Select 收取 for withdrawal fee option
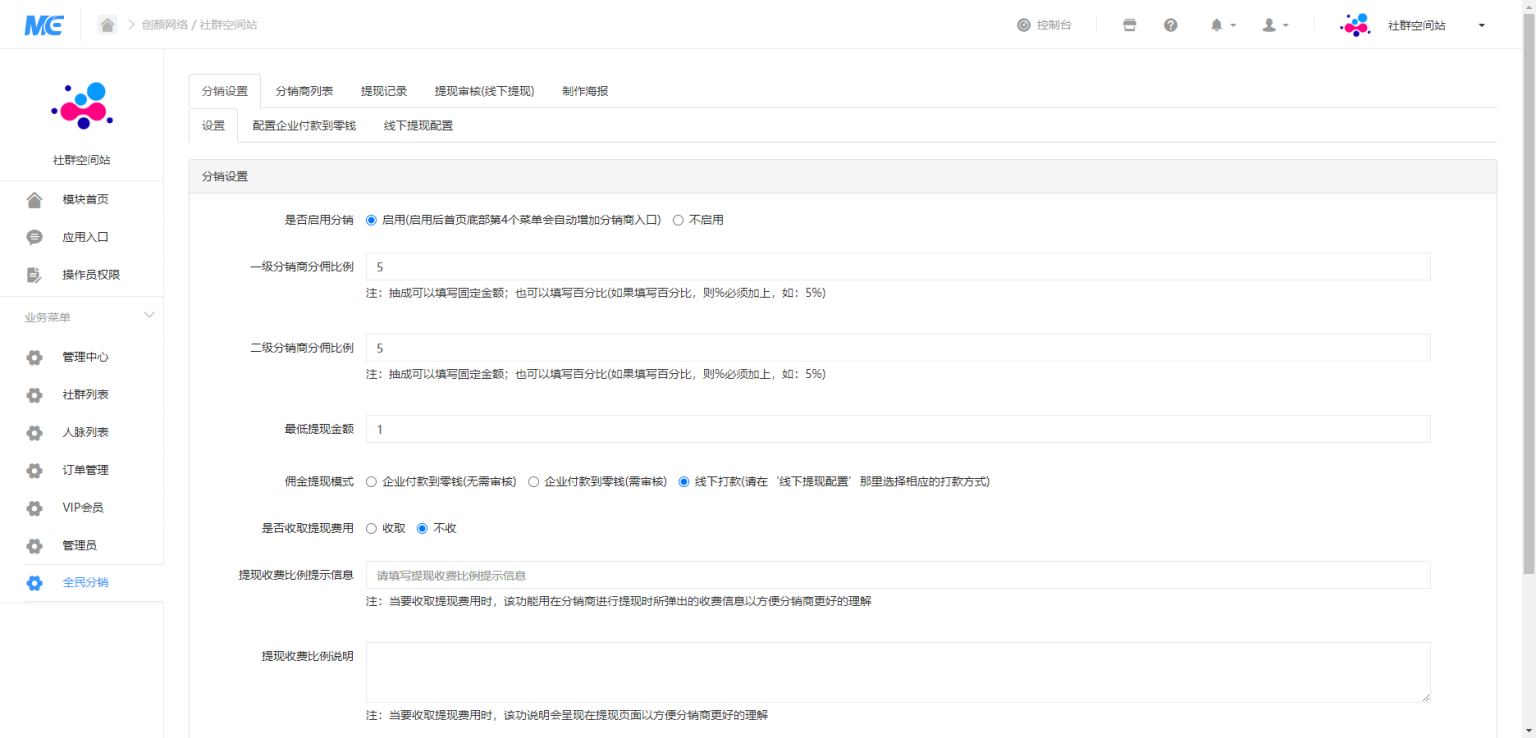 point(372,529)
